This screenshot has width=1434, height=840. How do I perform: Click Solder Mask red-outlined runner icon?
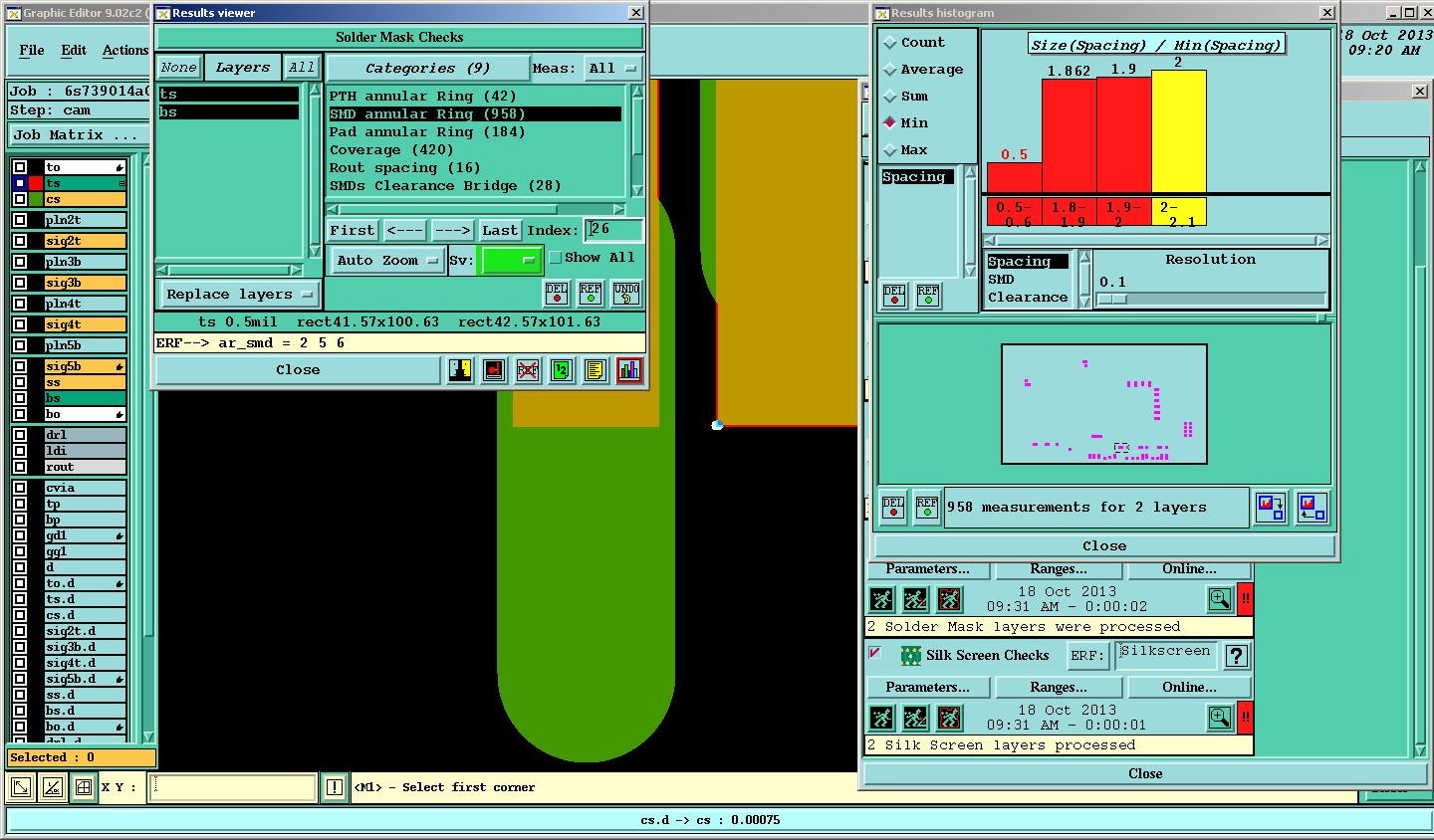pos(950,599)
